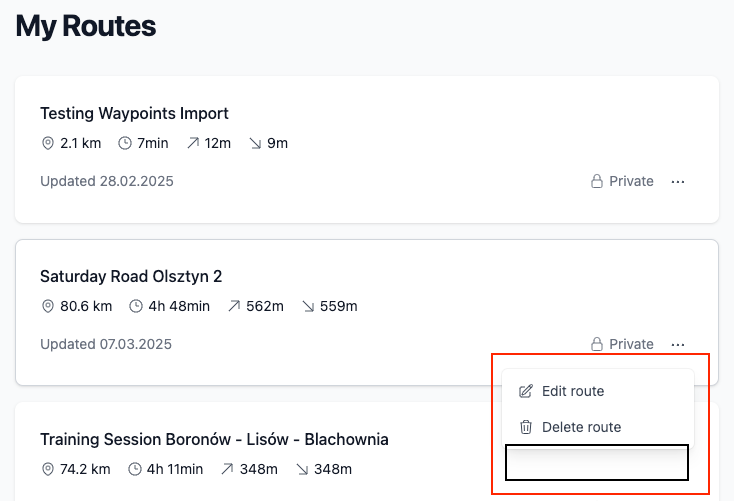Open Training Session Boronów - Lisów - Blachownia route
This screenshot has height=501, width=734.
coord(214,439)
